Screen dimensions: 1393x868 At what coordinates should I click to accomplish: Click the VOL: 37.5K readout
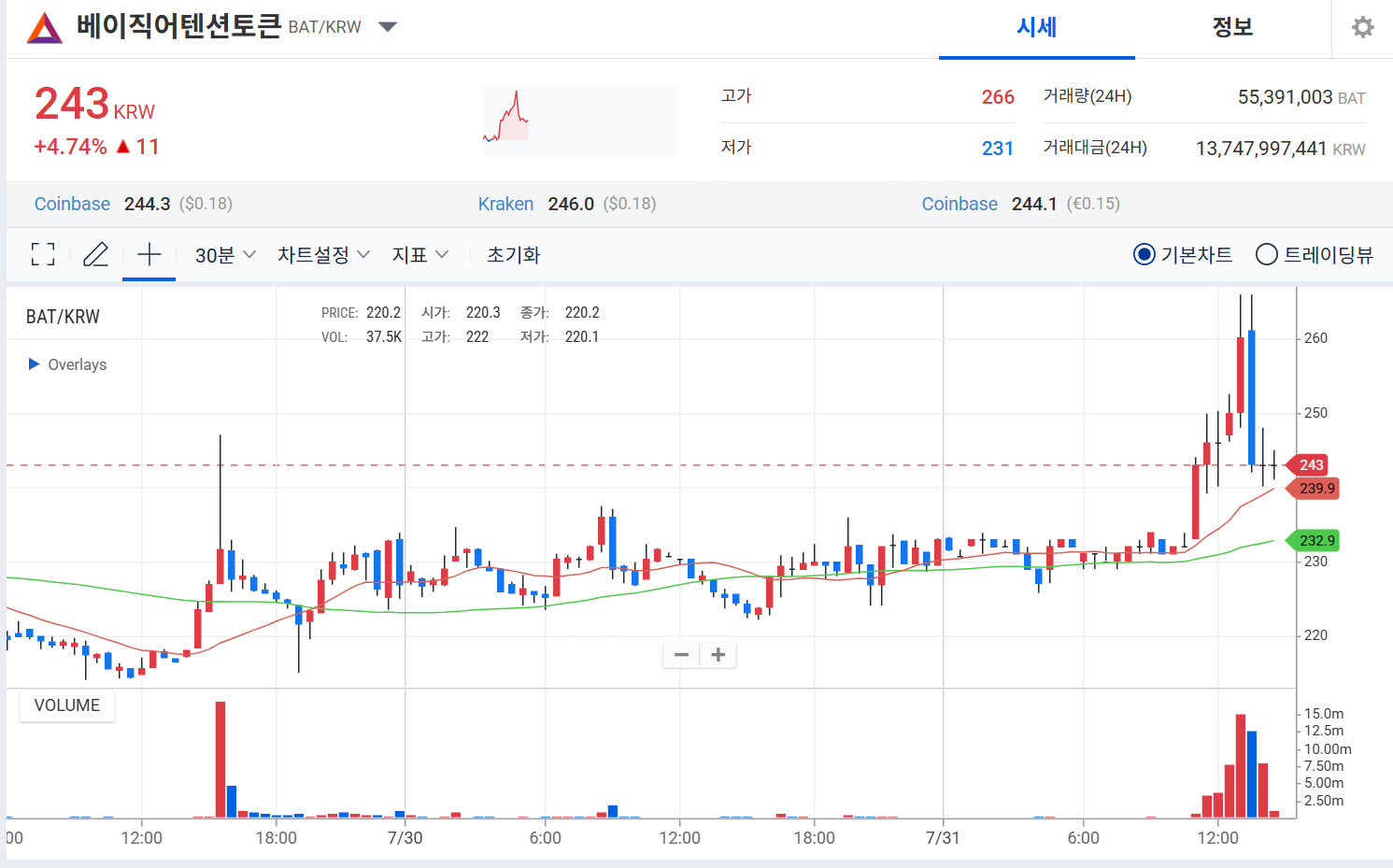point(362,336)
